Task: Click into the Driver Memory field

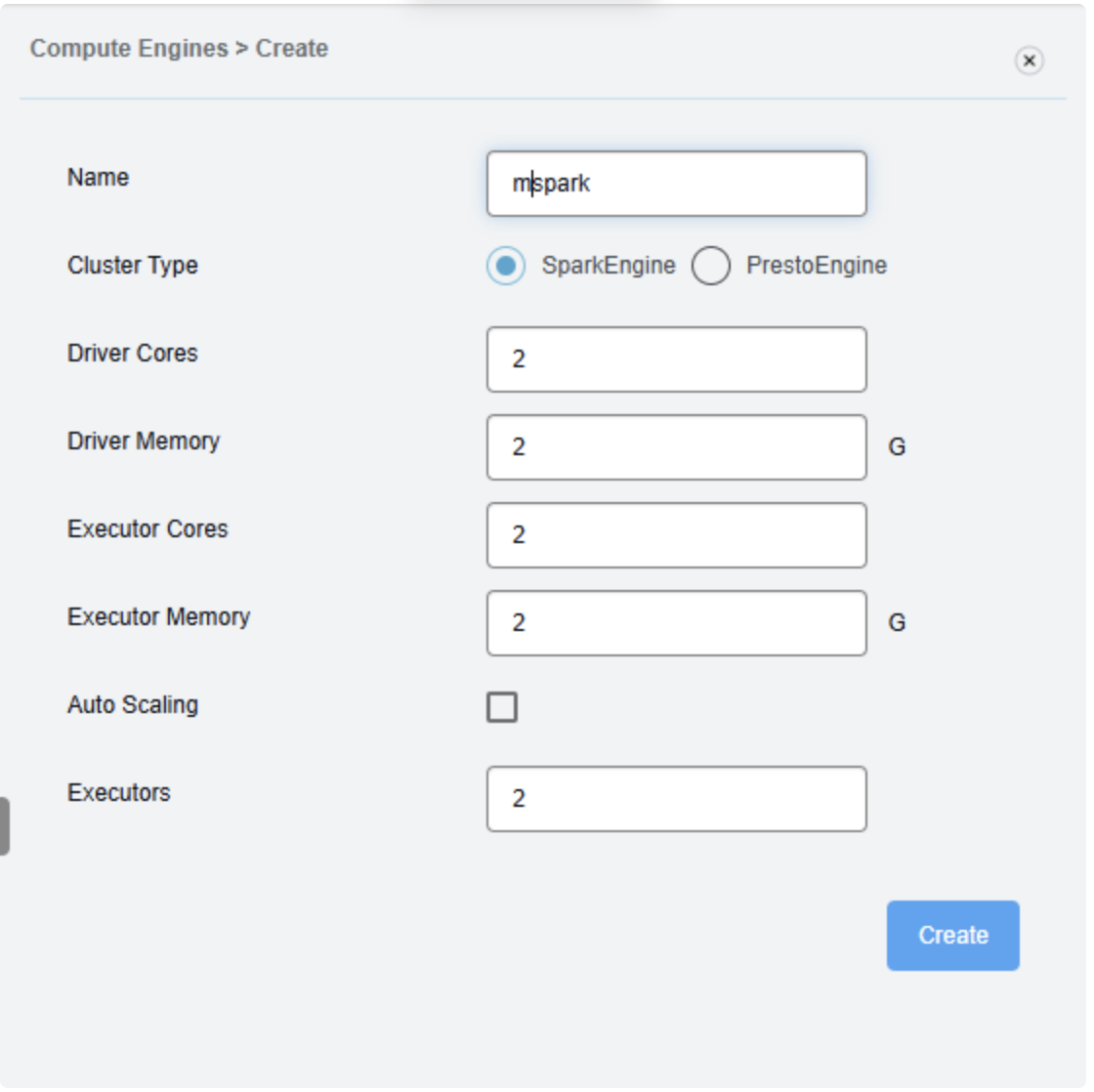Action: tap(676, 447)
